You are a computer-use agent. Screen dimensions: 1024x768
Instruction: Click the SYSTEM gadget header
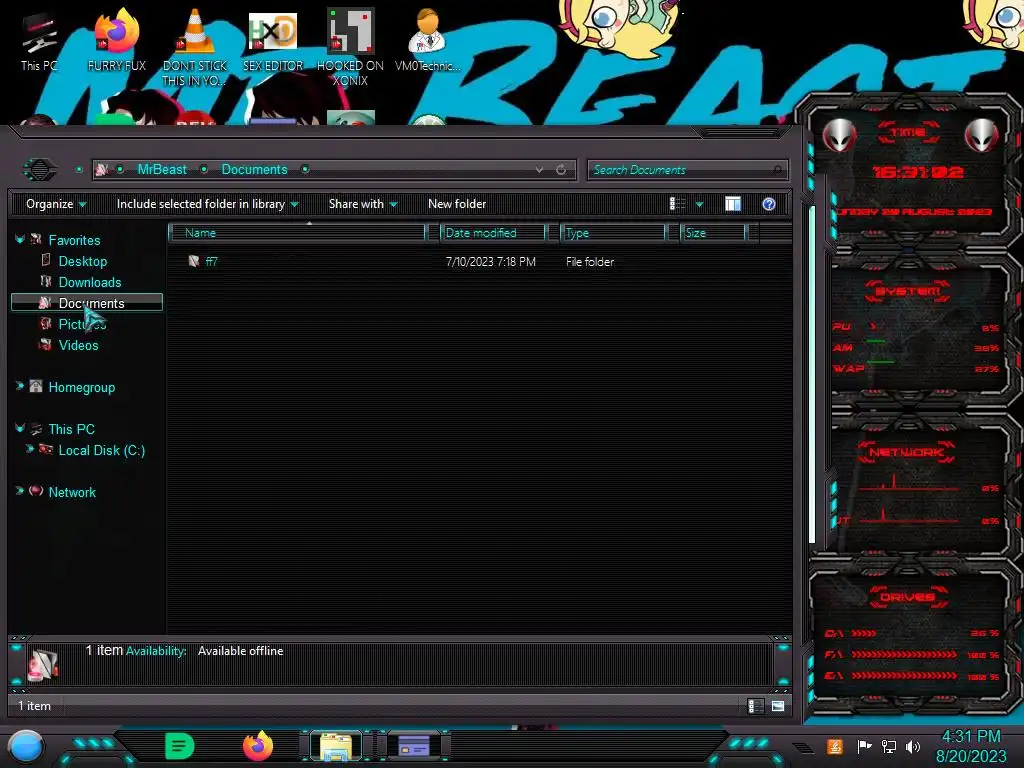(907, 291)
